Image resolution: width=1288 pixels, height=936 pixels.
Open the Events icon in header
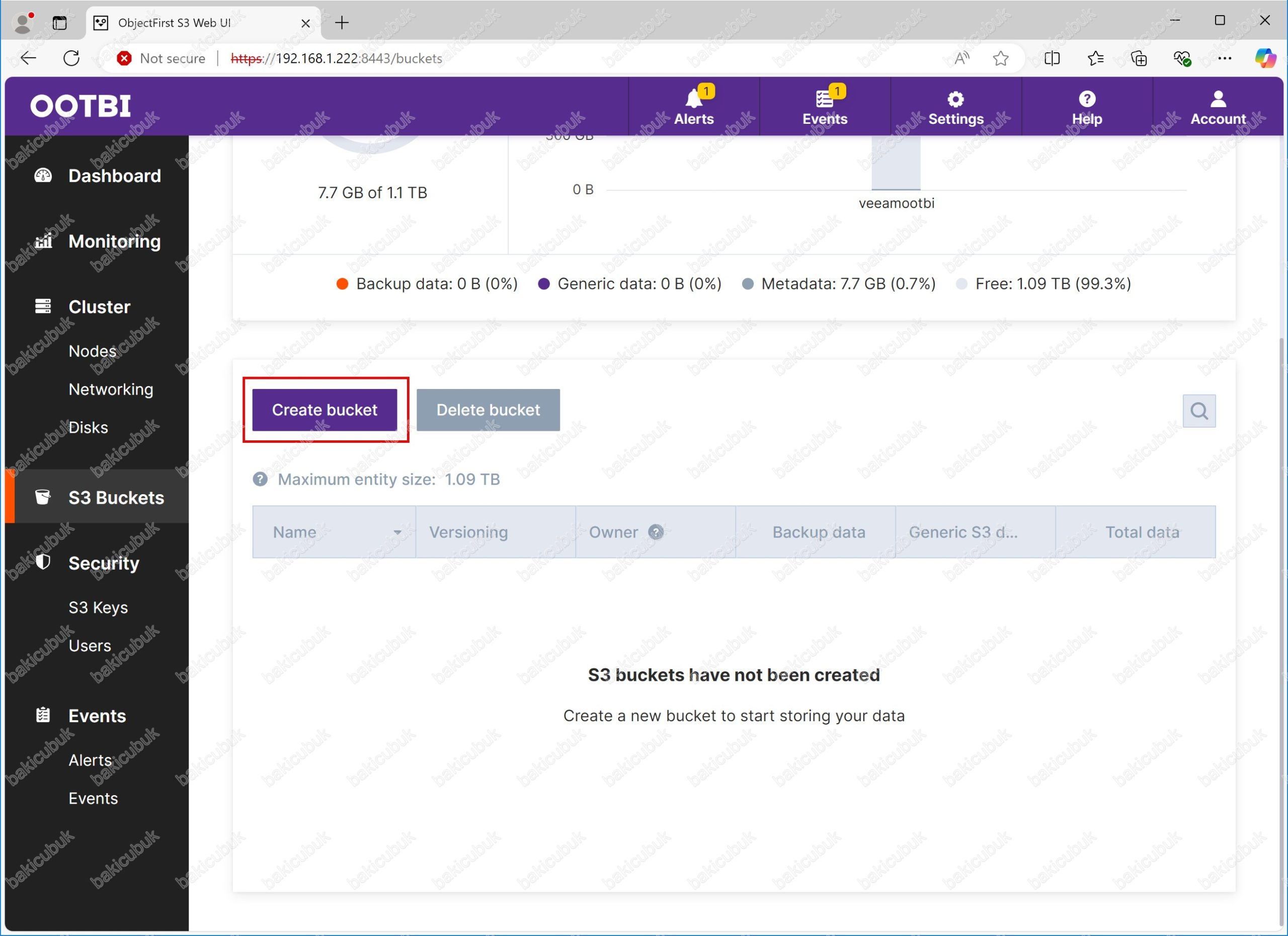[825, 106]
